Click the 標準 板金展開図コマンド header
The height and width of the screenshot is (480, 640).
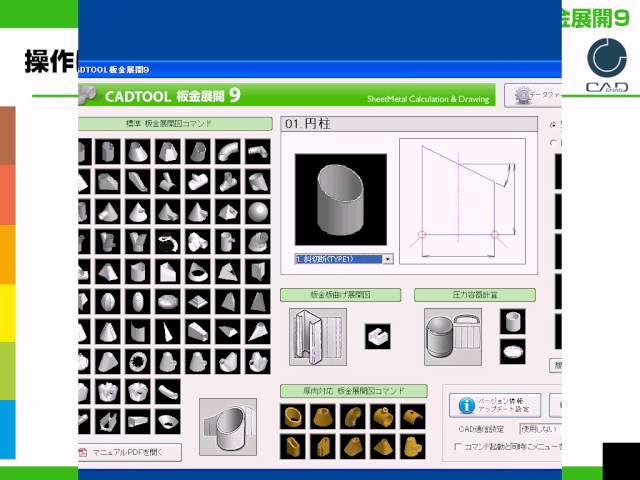point(175,124)
